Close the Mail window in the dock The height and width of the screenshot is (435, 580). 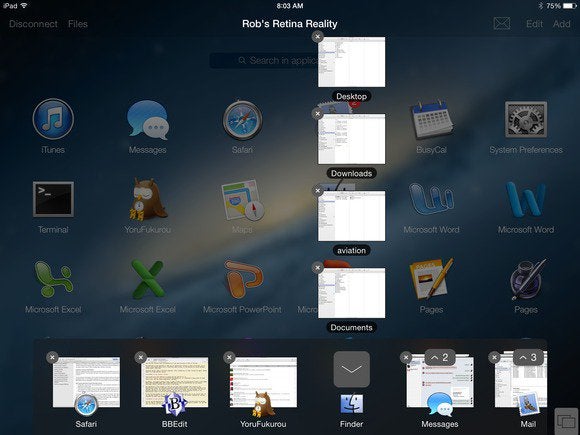point(494,357)
